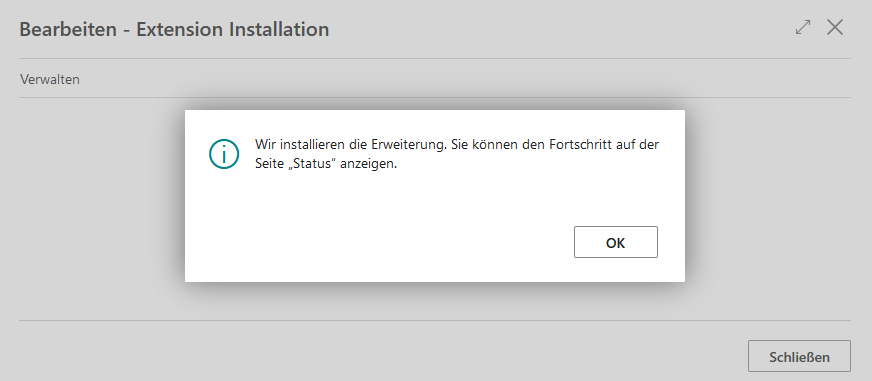Click the Schließen button
This screenshot has height=381, width=872.
[x=799, y=356]
